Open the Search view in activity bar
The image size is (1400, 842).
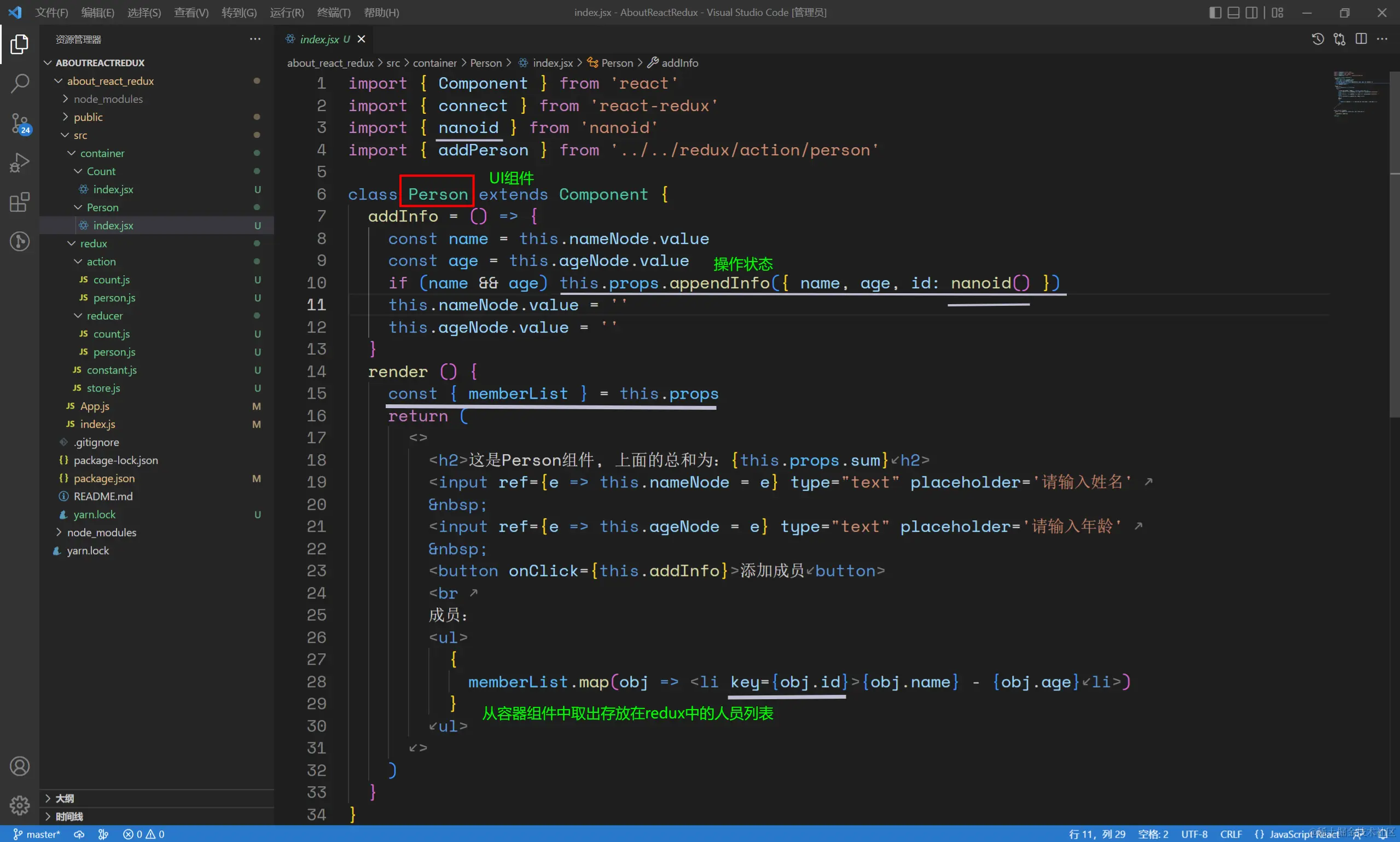[19, 83]
